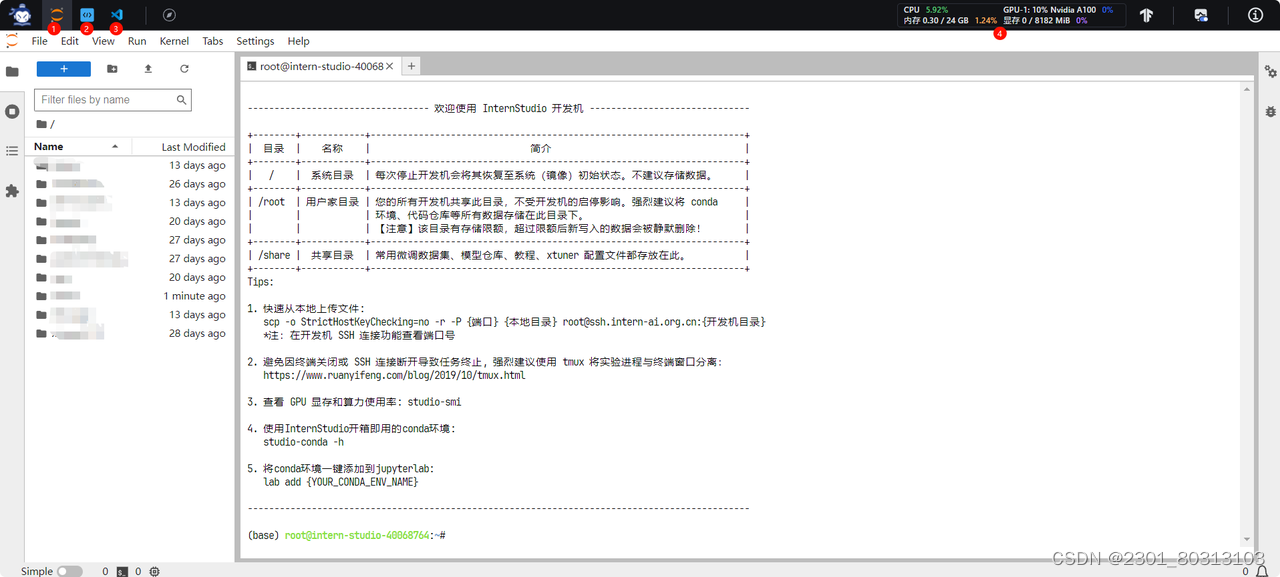
Task: Open the Kernel menu
Action: pyautogui.click(x=174, y=41)
